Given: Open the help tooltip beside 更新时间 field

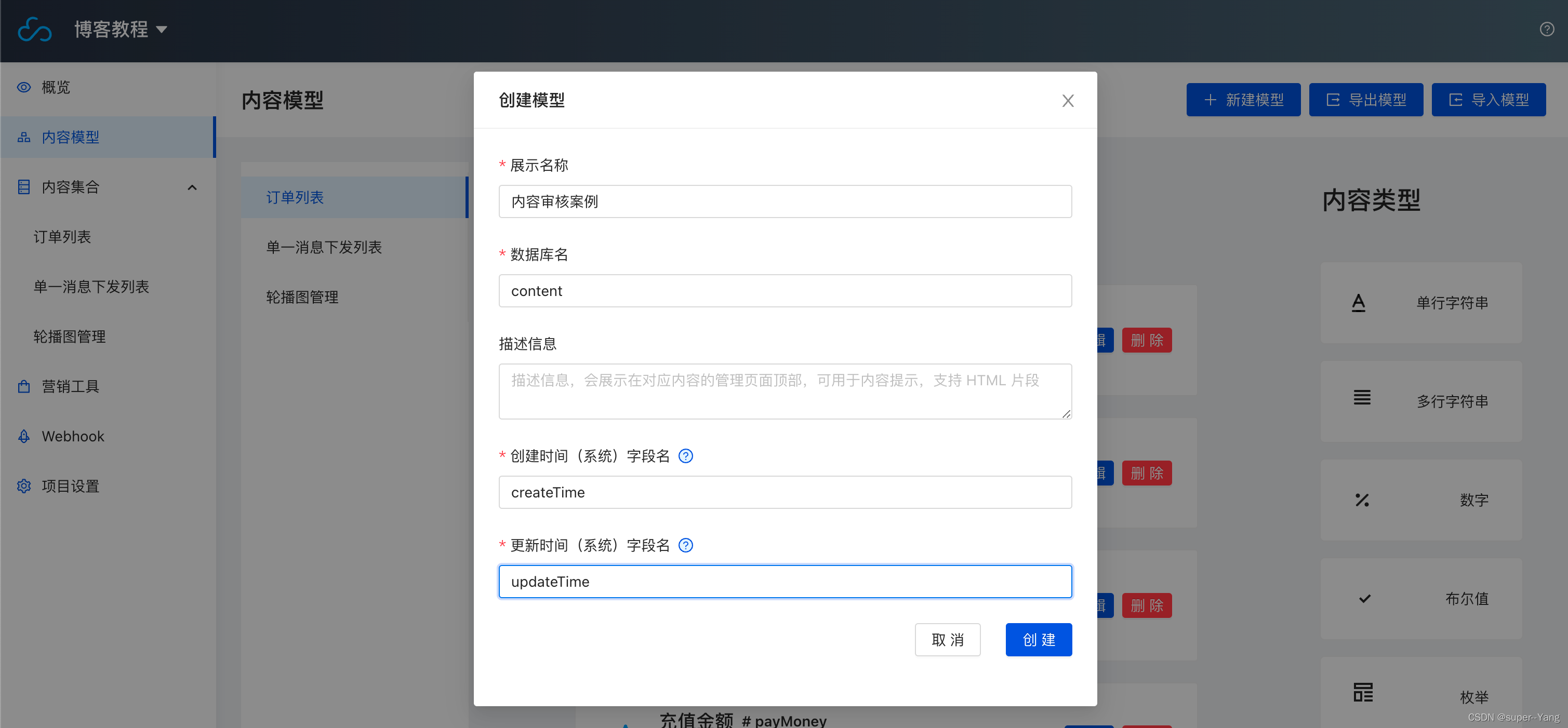Looking at the screenshot, I should (685, 545).
